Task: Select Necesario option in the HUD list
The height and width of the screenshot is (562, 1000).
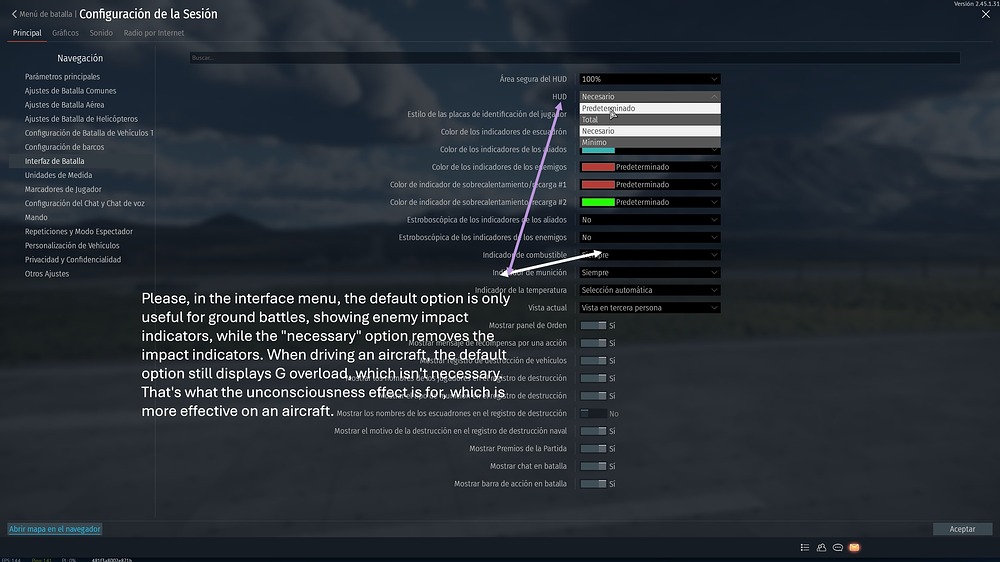Action: click(x=650, y=131)
